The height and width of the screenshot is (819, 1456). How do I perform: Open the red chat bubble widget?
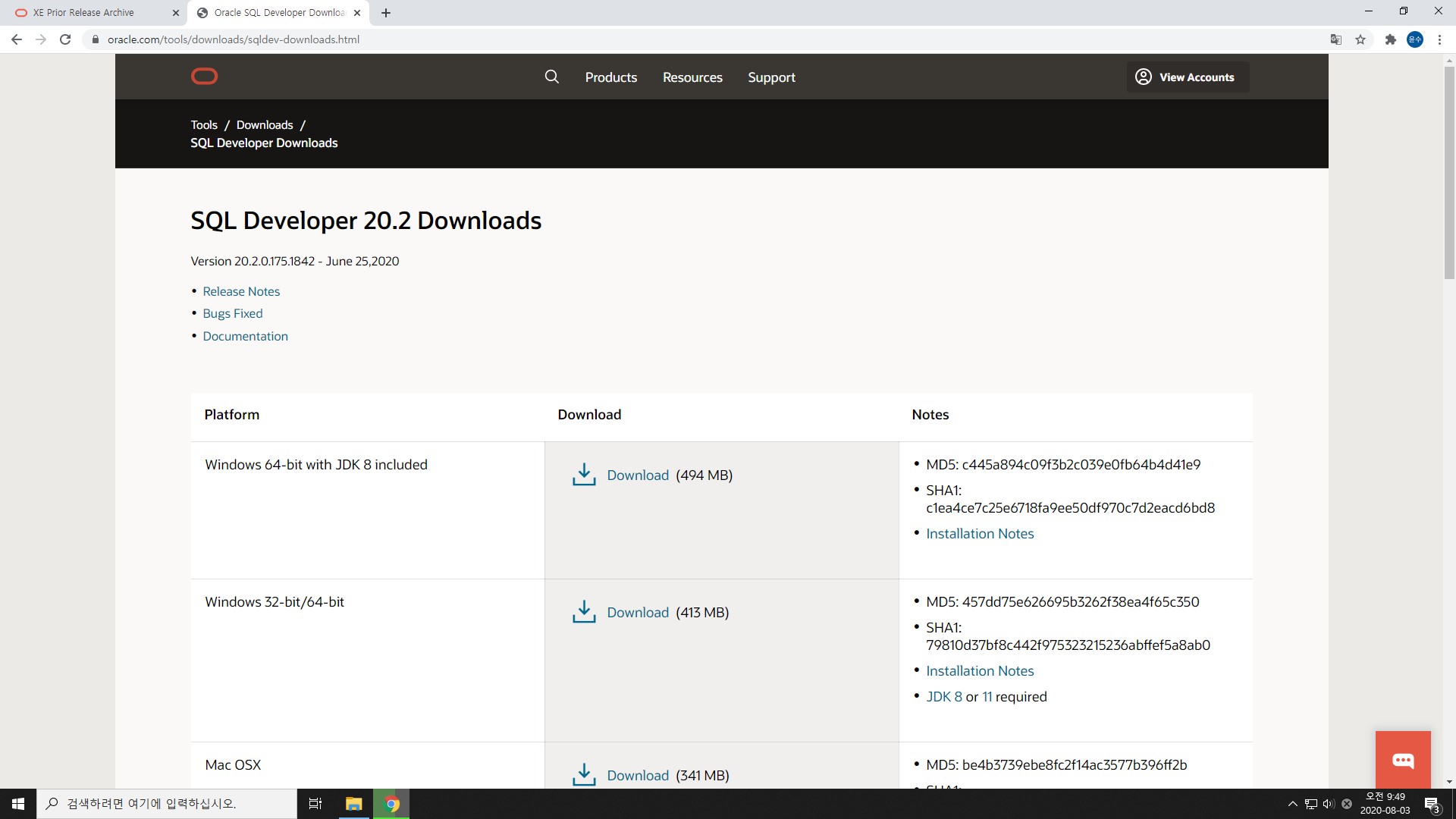point(1403,760)
